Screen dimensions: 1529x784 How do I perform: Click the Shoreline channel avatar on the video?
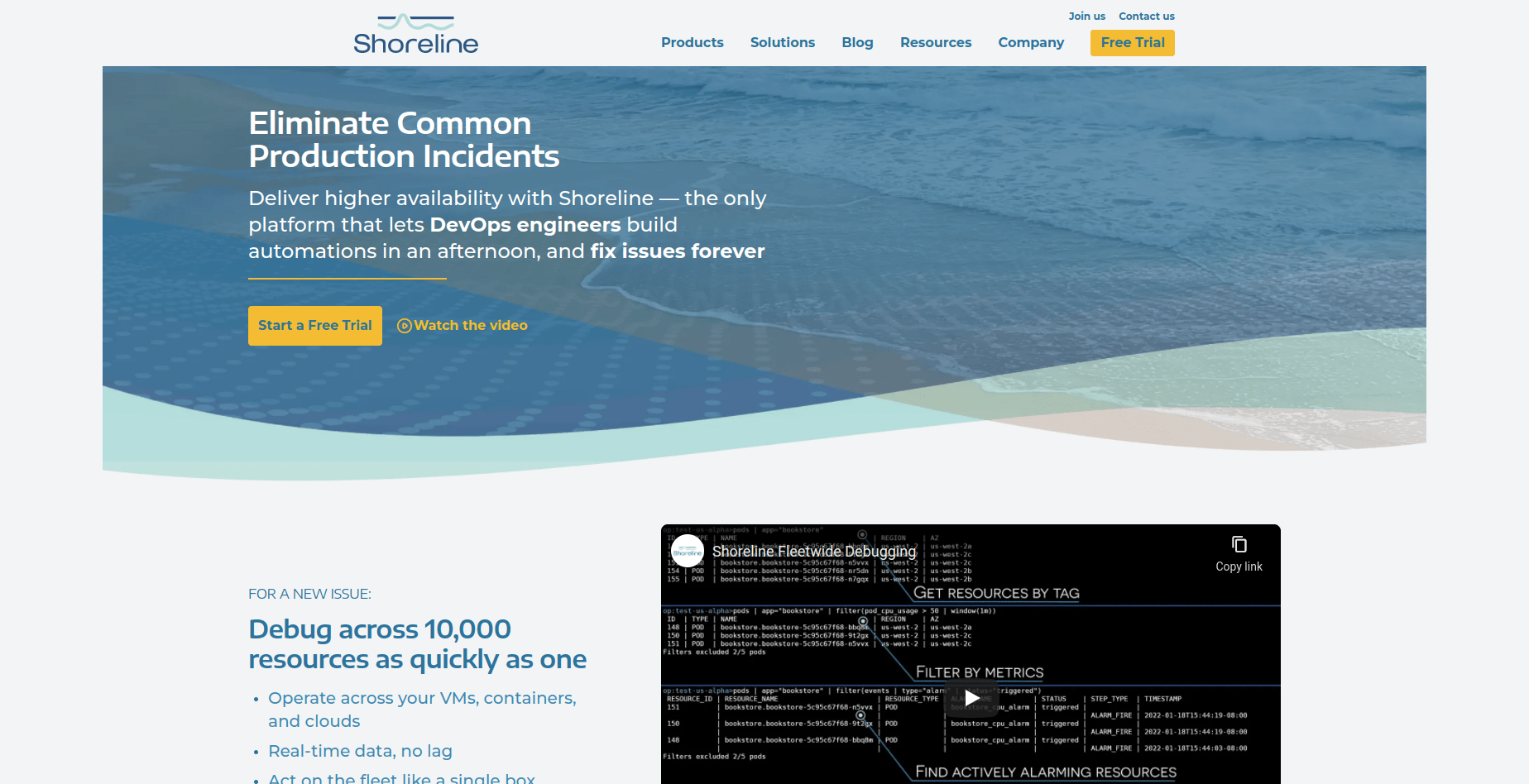[x=688, y=551]
